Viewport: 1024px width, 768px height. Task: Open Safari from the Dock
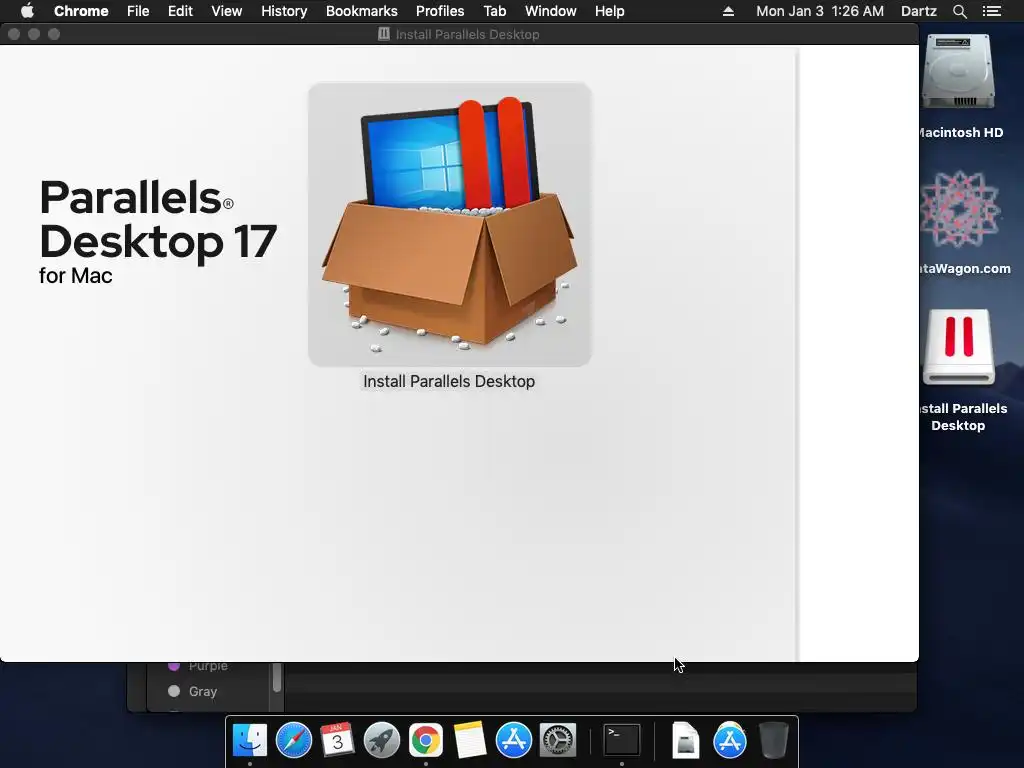coord(294,741)
